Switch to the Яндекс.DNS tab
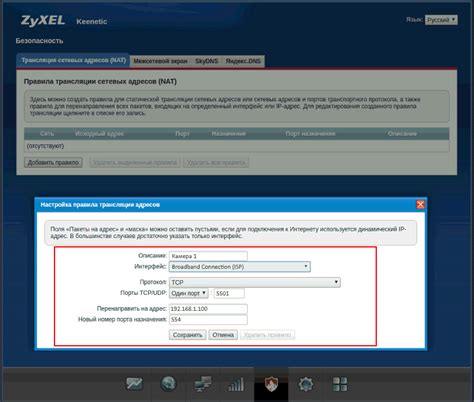The height and width of the screenshot is (402, 474). (243, 61)
